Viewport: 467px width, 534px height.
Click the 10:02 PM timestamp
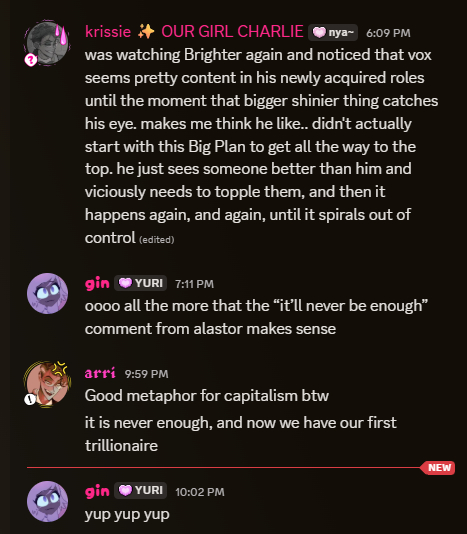tap(200, 492)
